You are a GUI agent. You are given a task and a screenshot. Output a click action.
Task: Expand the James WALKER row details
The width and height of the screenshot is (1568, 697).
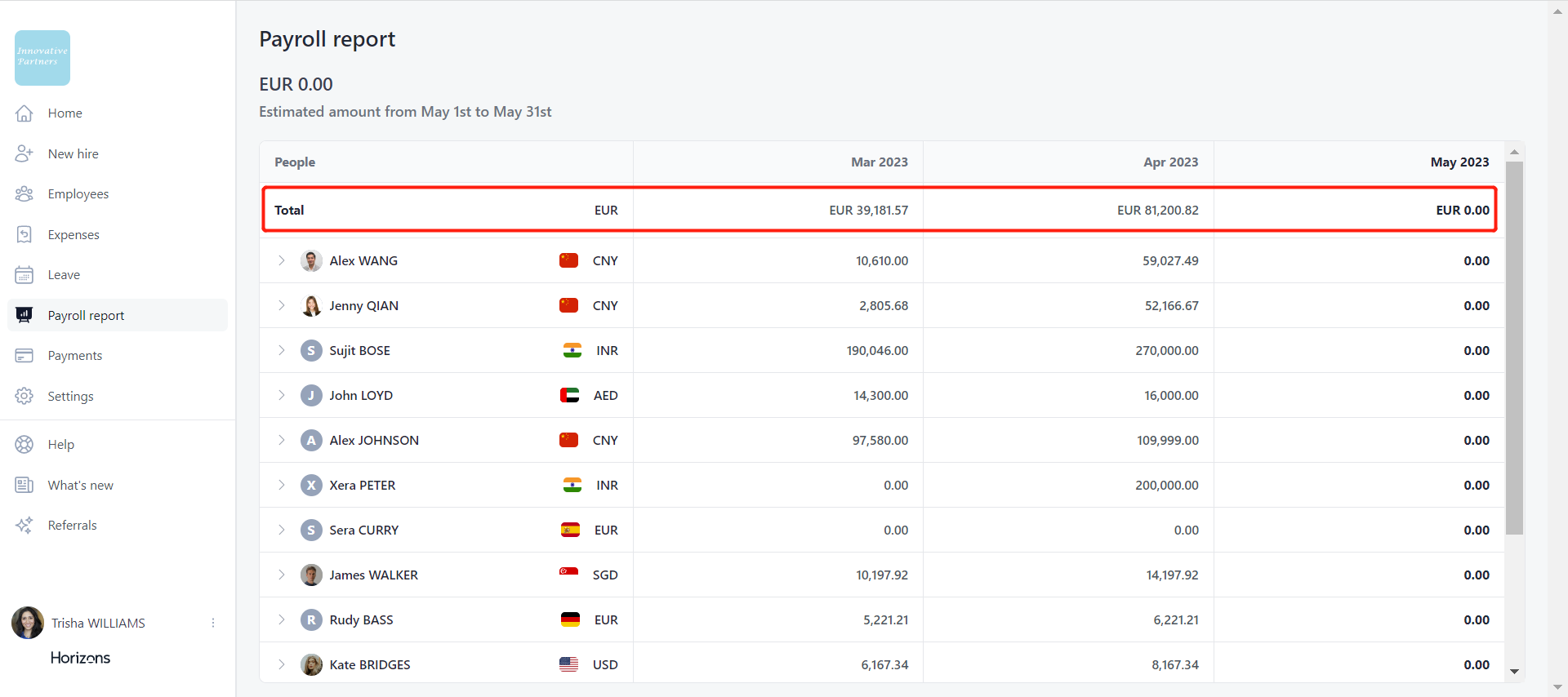coord(282,575)
